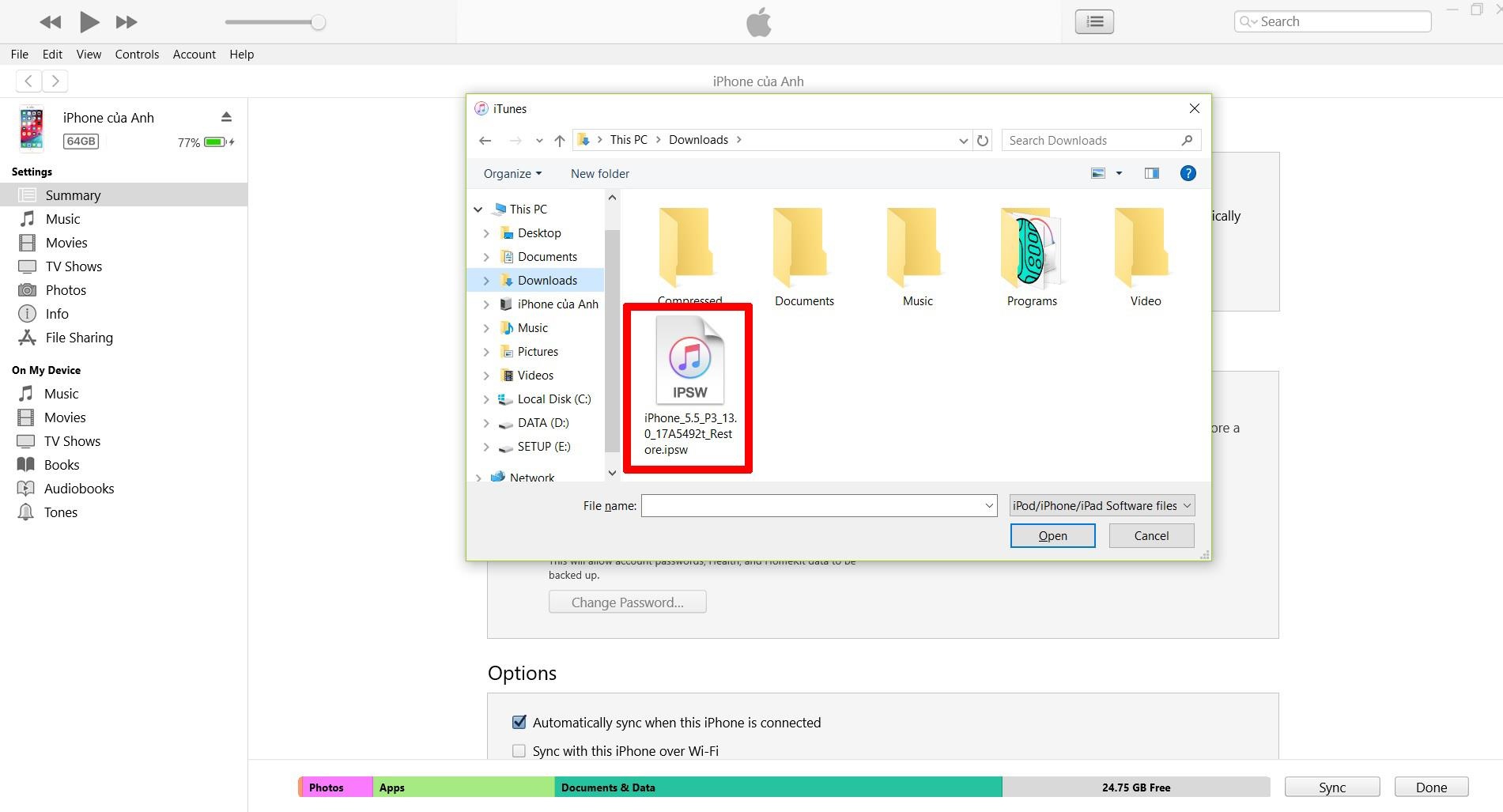Open the list view icon near search
Image resolution: width=1503 pixels, height=812 pixels.
point(1094,21)
